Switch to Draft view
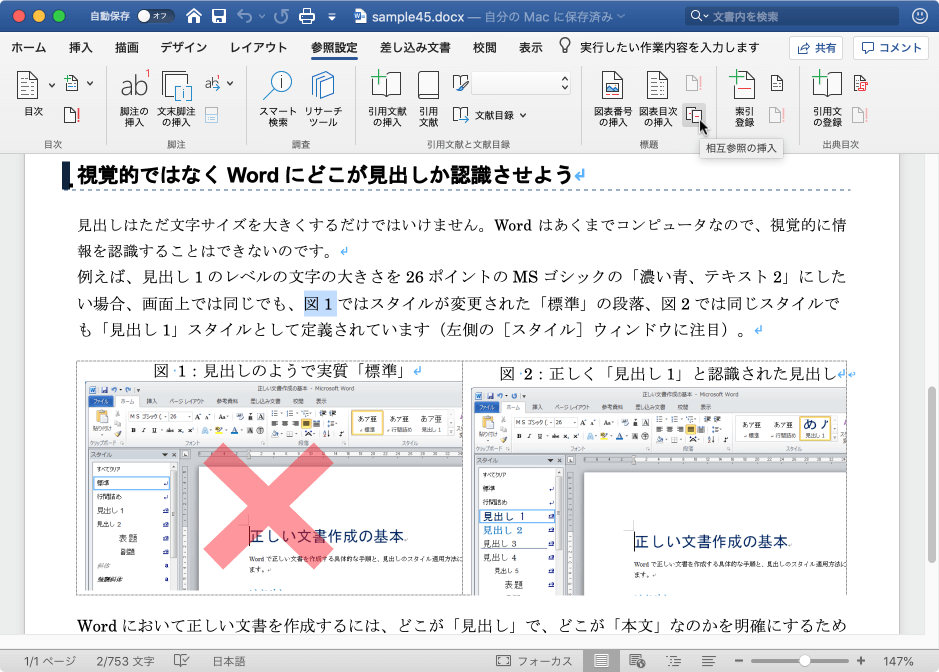Screen dimensions: 939x672 coord(708,661)
